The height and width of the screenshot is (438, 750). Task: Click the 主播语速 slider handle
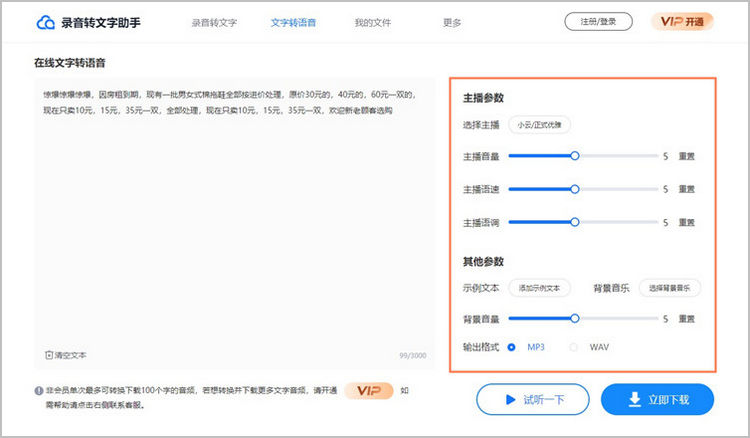pos(574,189)
